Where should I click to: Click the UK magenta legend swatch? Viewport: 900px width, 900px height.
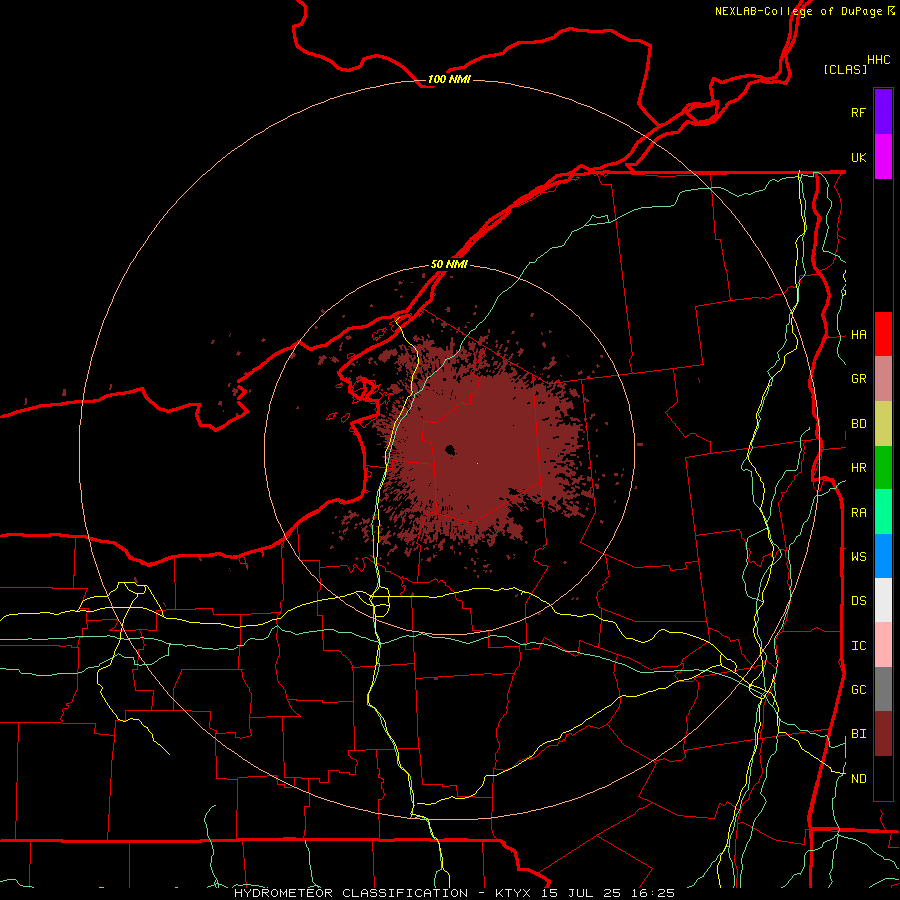click(x=883, y=156)
